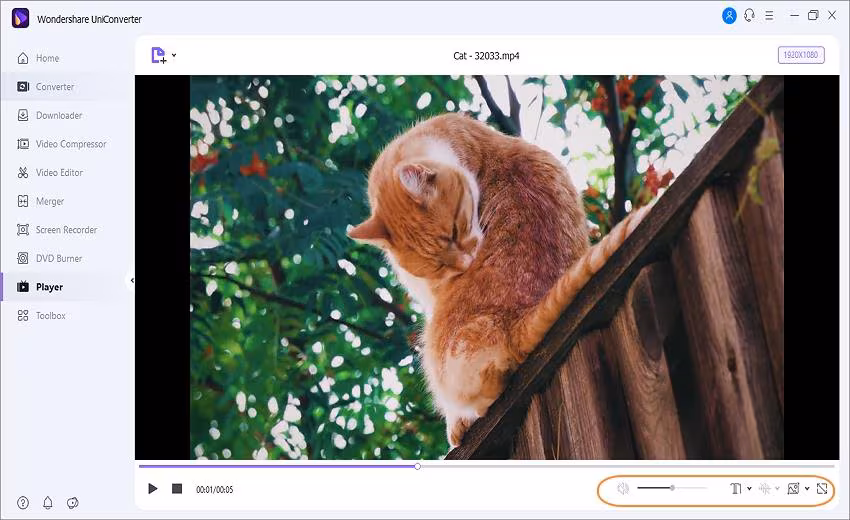Restore down the UniConverter window

point(813,16)
